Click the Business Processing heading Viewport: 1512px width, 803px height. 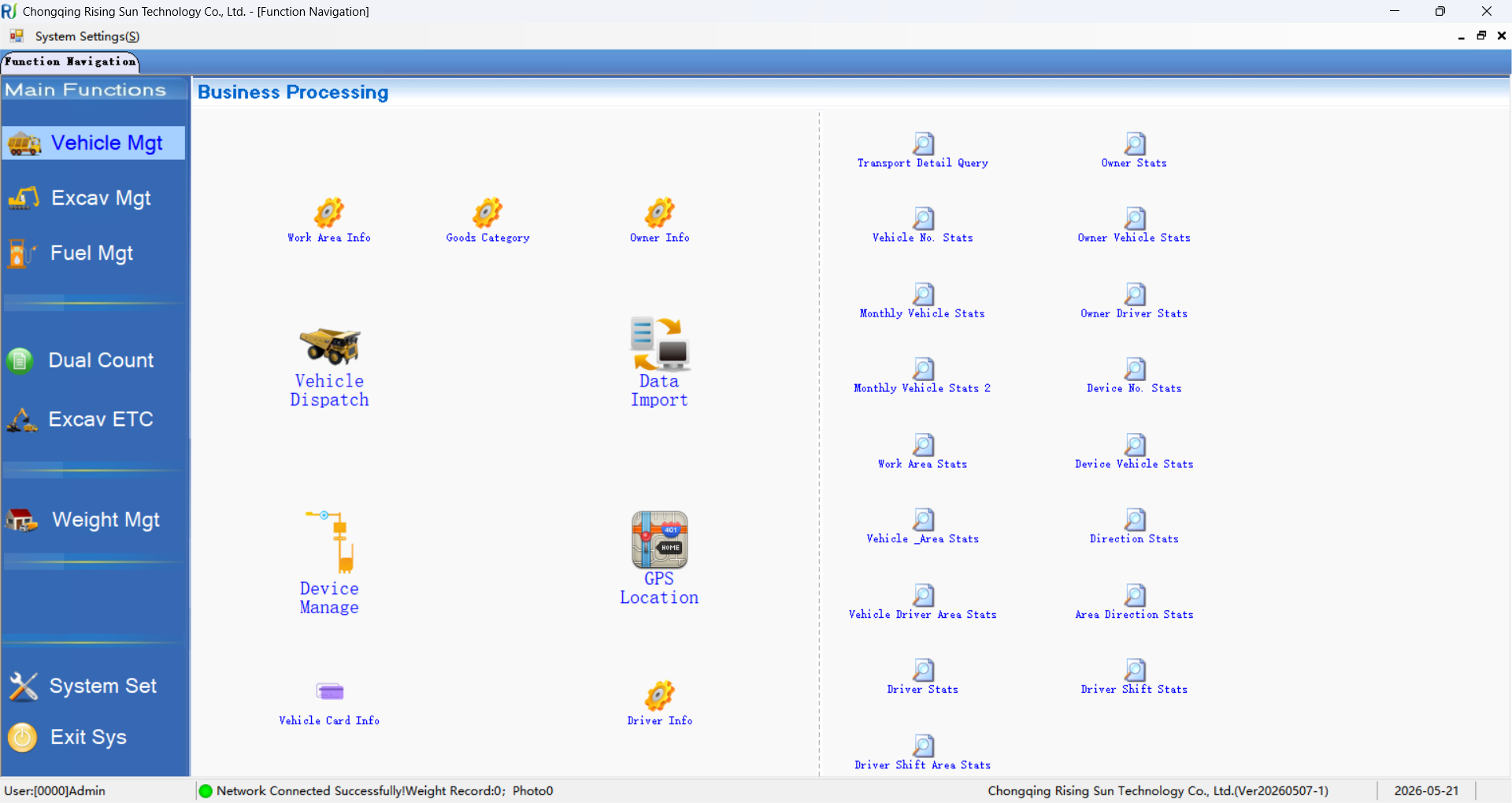[293, 92]
